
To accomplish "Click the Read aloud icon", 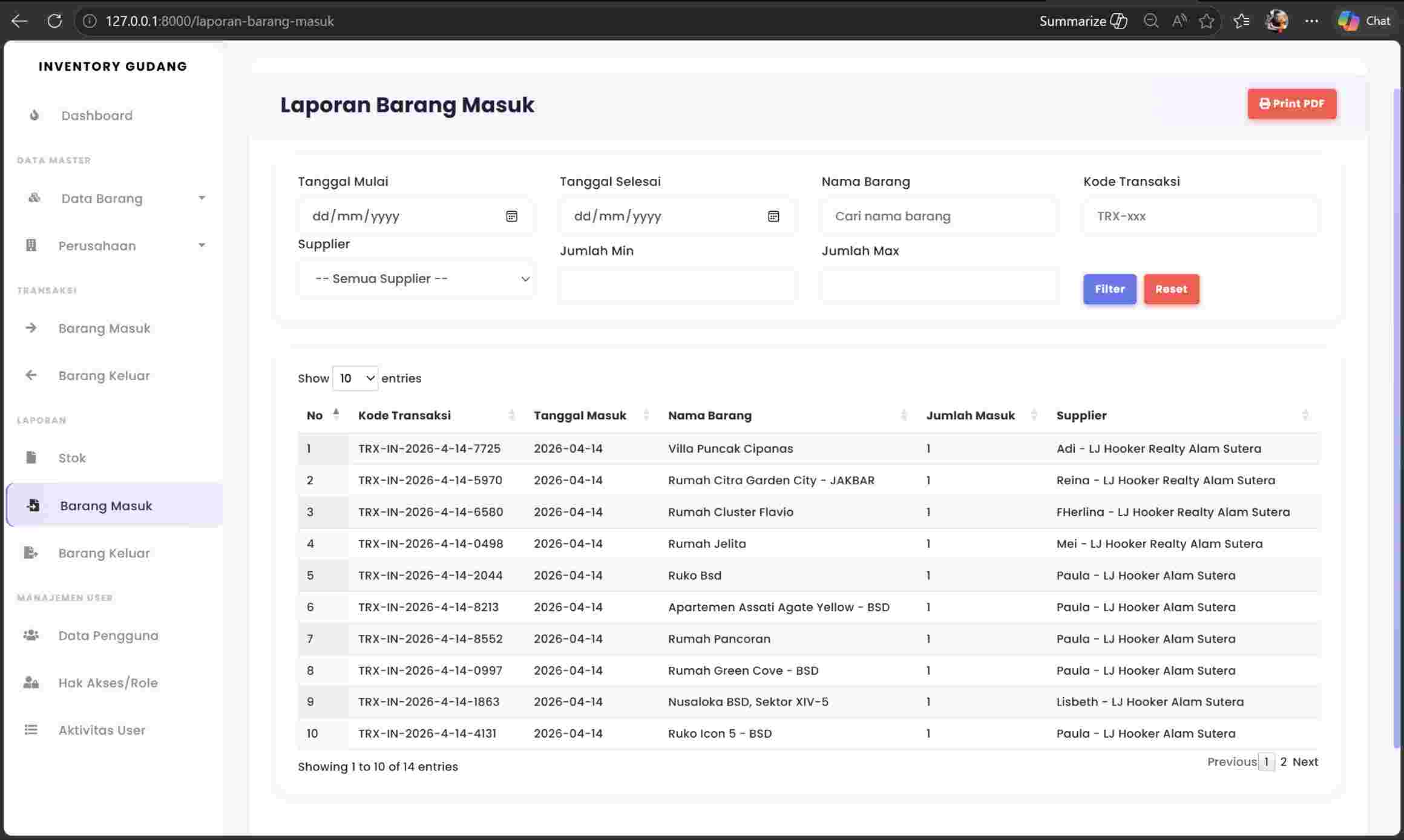I will 1179,21.
